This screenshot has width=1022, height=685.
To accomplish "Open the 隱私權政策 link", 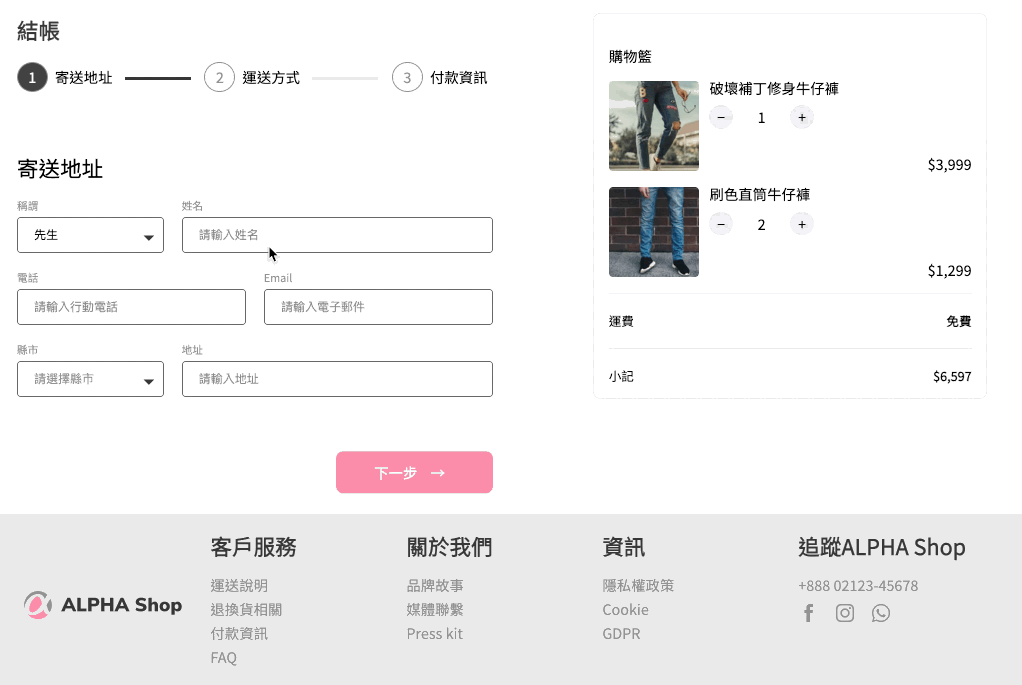I will 638,585.
